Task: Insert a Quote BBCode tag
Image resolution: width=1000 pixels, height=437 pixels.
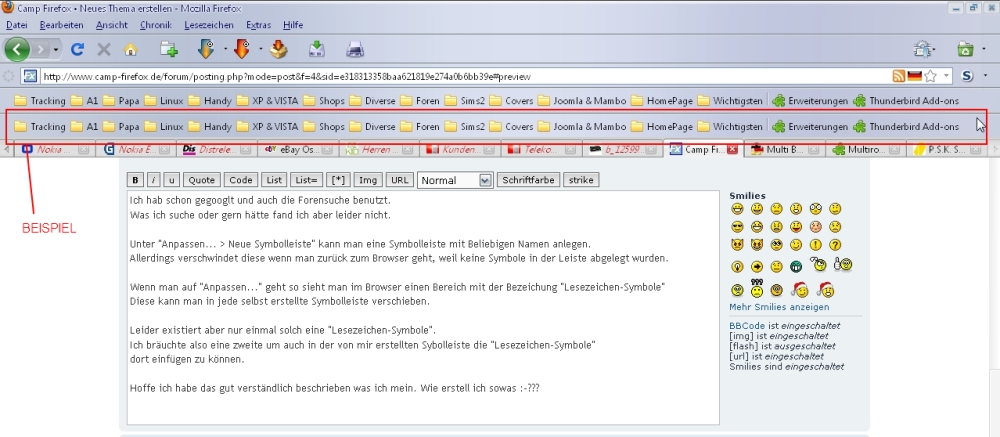Action: (x=202, y=181)
